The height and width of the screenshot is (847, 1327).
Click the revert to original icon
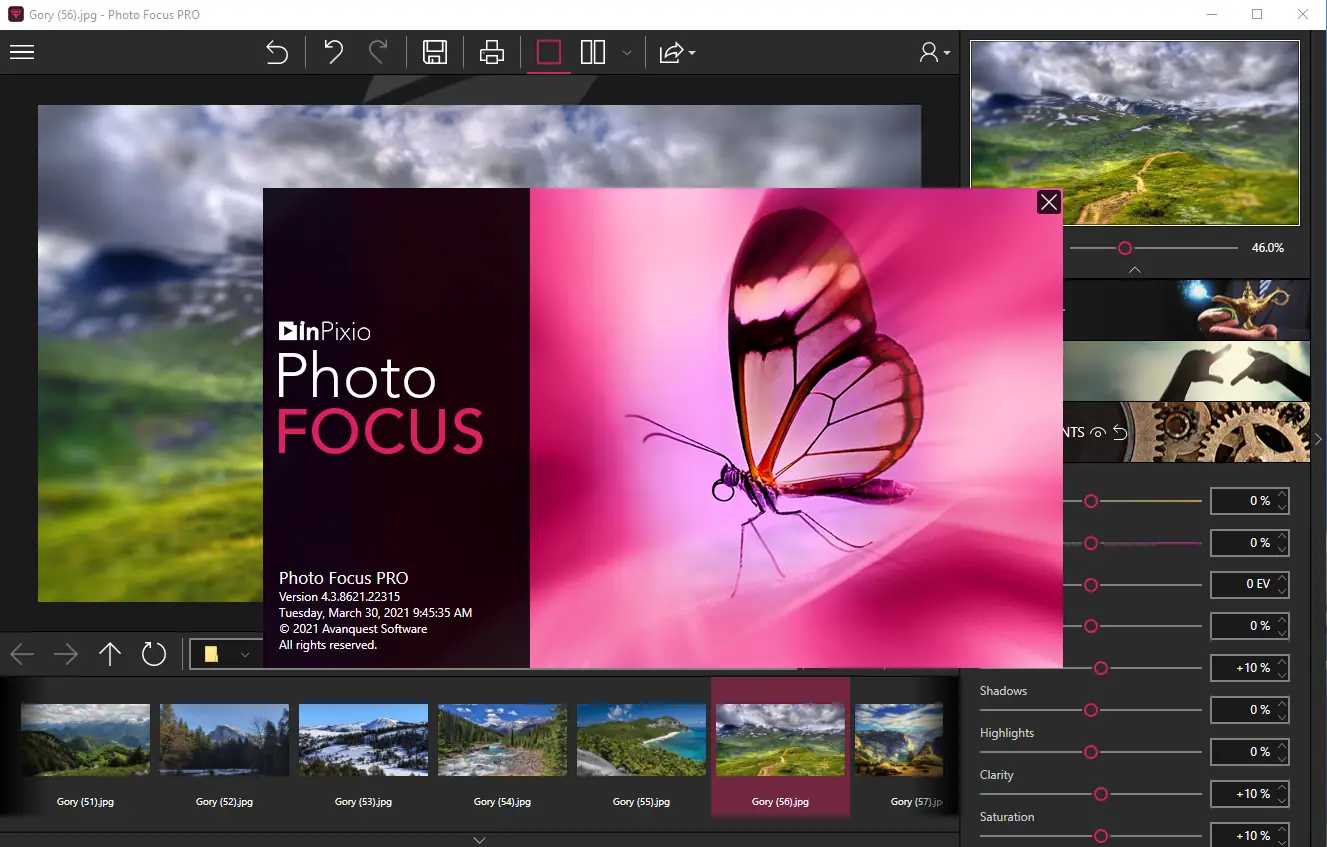click(277, 53)
